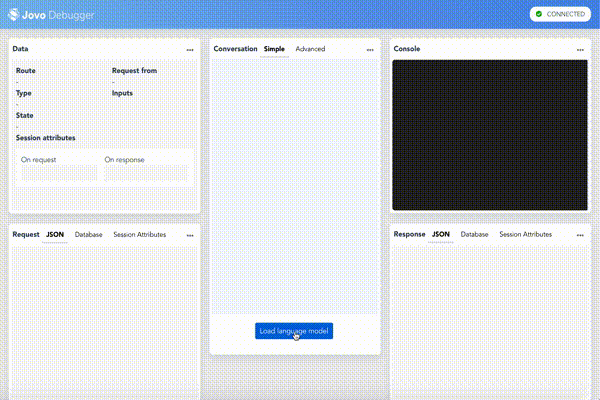Click the Route label in the Data panel
The image size is (600, 400).
click(x=26, y=70)
